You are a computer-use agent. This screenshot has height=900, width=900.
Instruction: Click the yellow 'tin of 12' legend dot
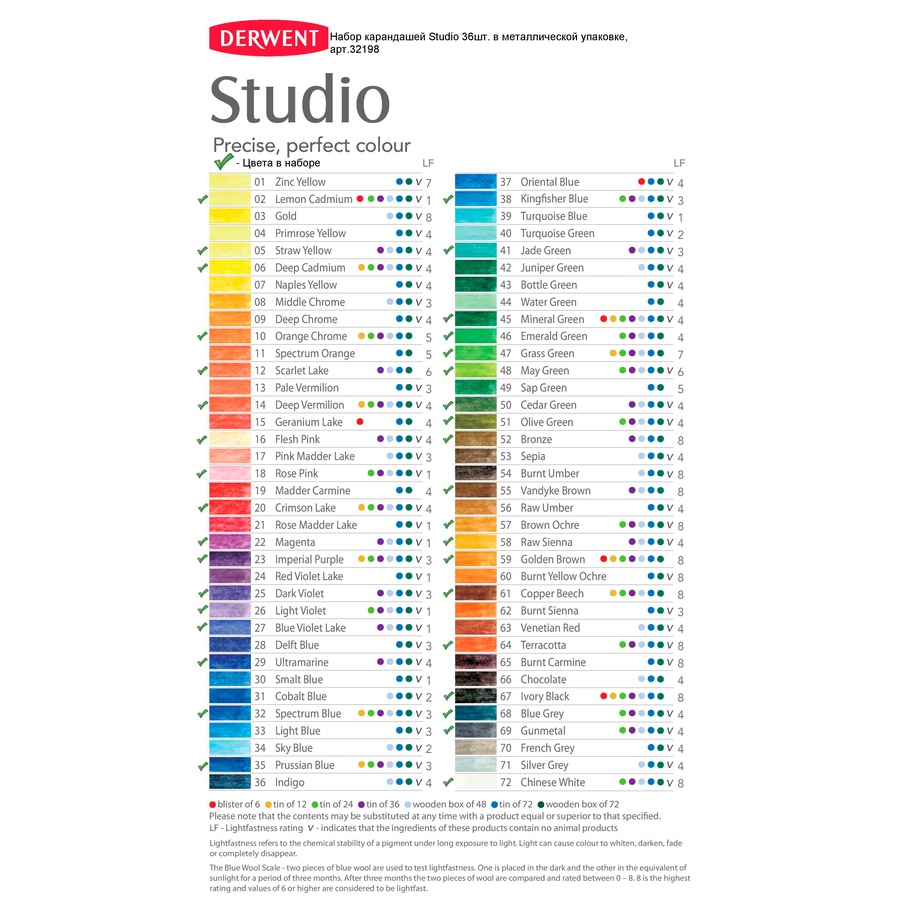(x=268, y=805)
